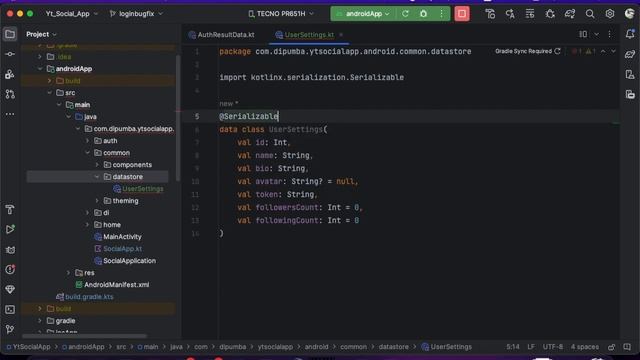Open the Project tool window icon
Viewport: 640px width, 360px height.
[10, 34]
